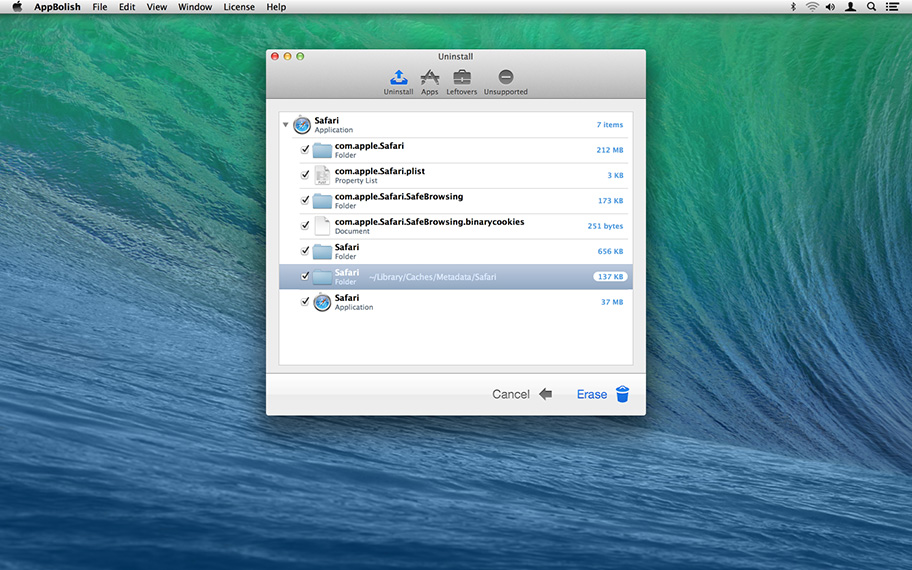Click the Cancel arrow icon
Screen dimensions: 912x570
[545, 394]
